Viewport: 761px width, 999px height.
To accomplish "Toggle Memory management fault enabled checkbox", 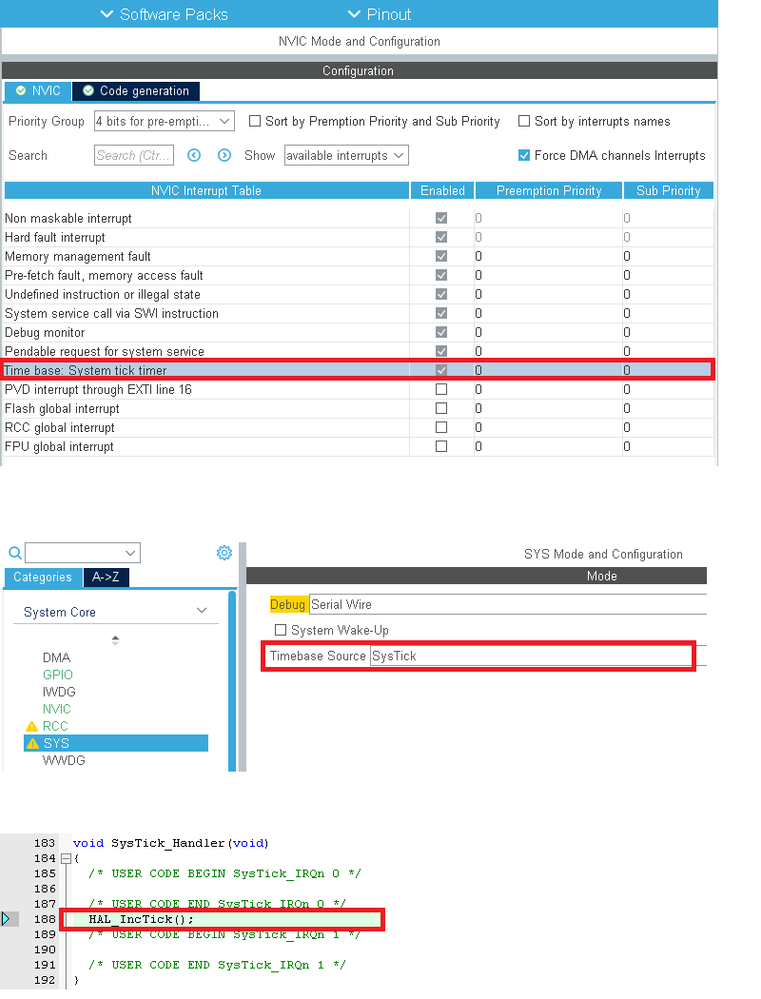I will click(441, 256).
